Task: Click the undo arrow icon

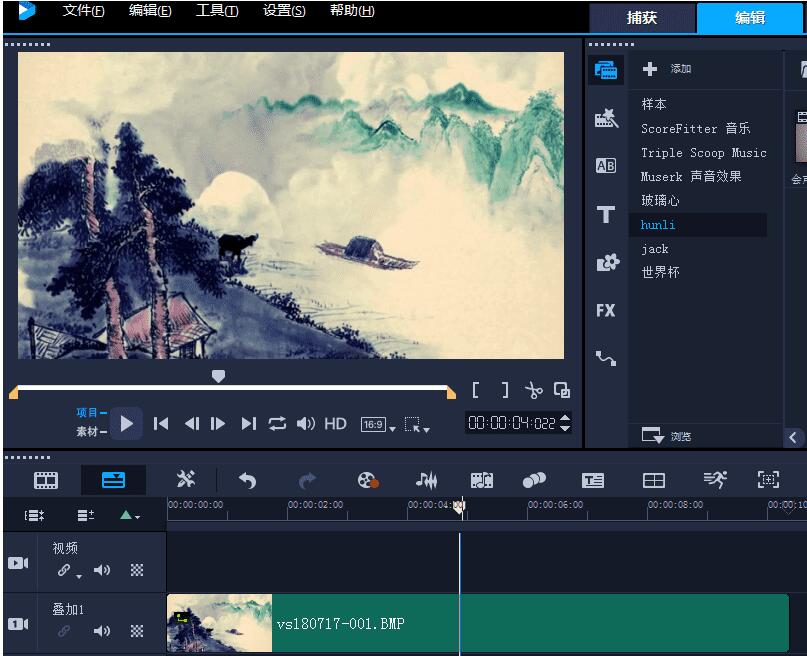Action: pos(247,480)
